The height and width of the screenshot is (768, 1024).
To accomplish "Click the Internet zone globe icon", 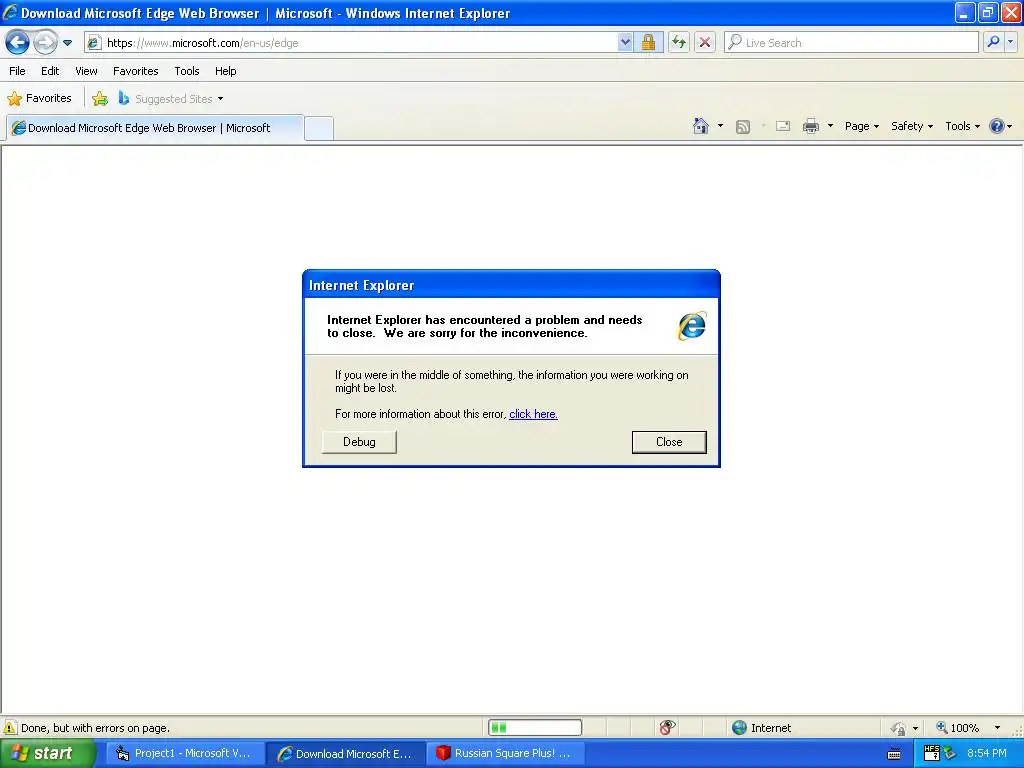I will 739,728.
